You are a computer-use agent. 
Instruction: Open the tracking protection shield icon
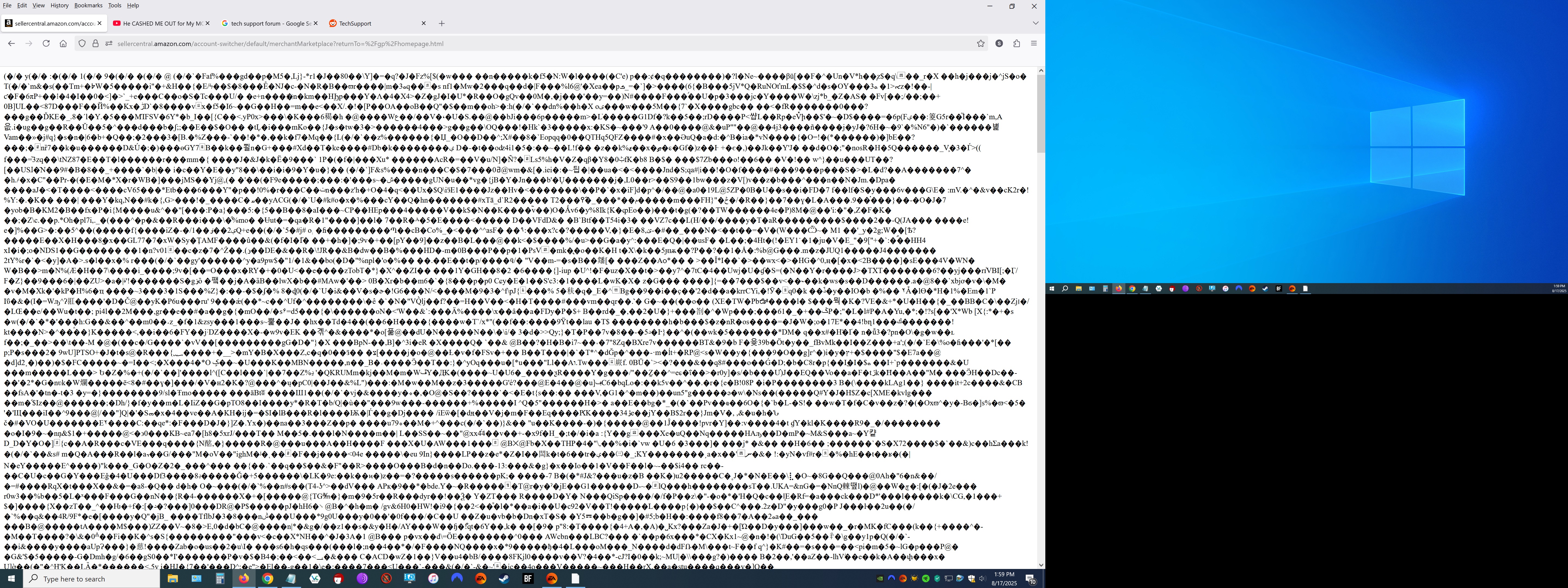[x=82, y=43]
